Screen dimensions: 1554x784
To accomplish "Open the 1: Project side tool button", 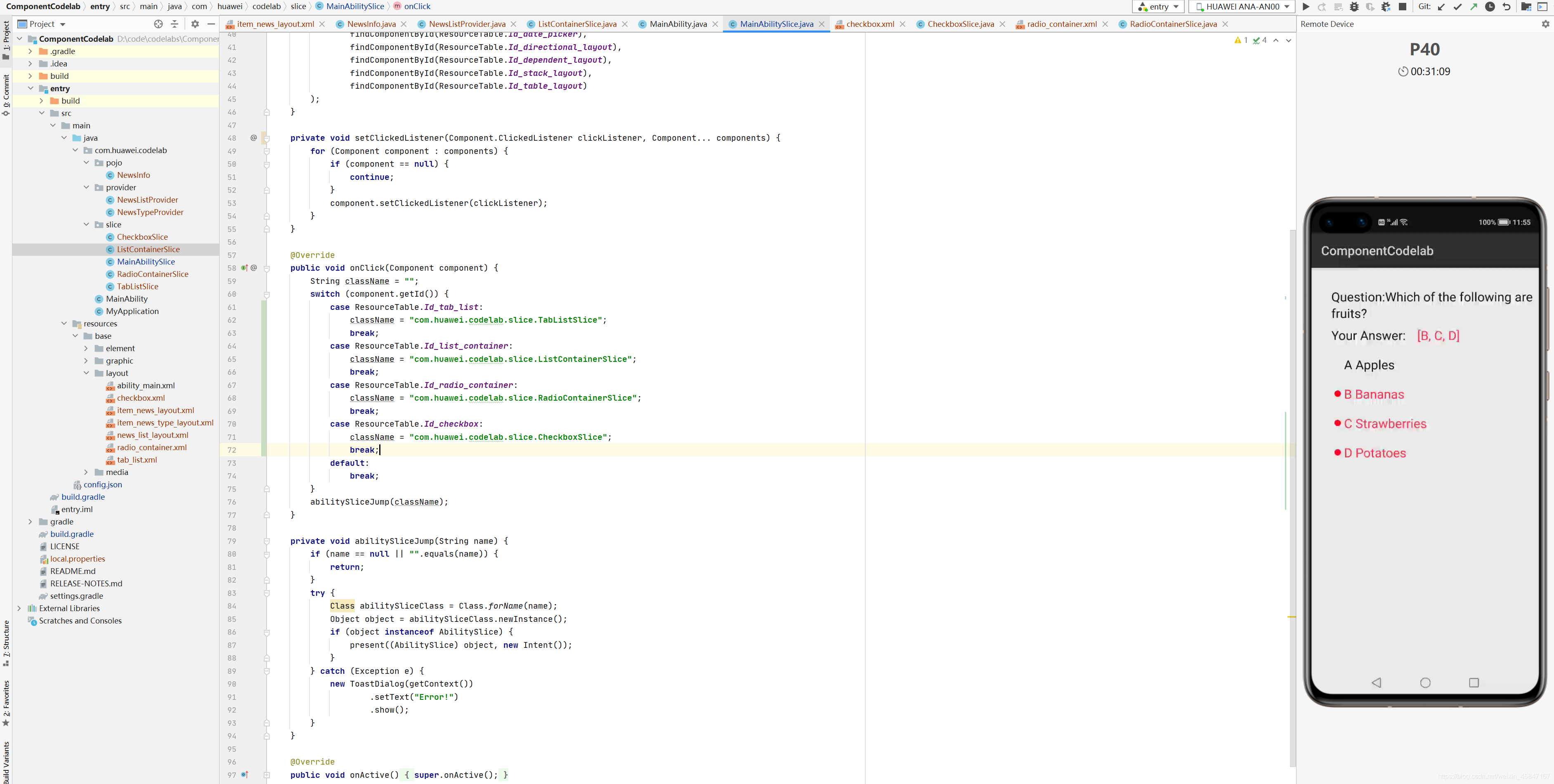I will pyautogui.click(x=6, y=40).
